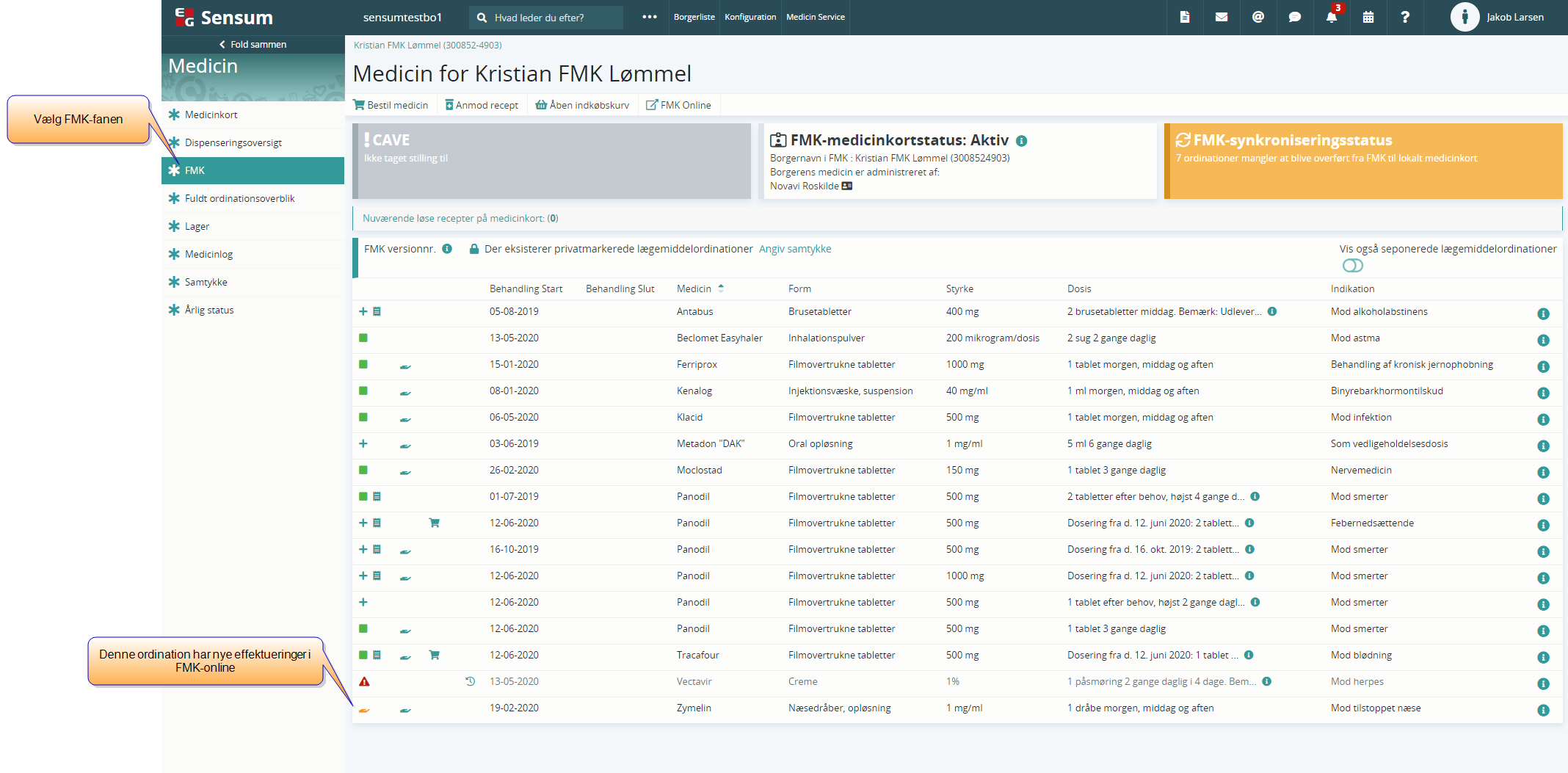This screenshot has width=1568, height=773.
Task: Click info icon beside FMK-medicinkortstatus Aktiv
Action: tap(1022, 141)
